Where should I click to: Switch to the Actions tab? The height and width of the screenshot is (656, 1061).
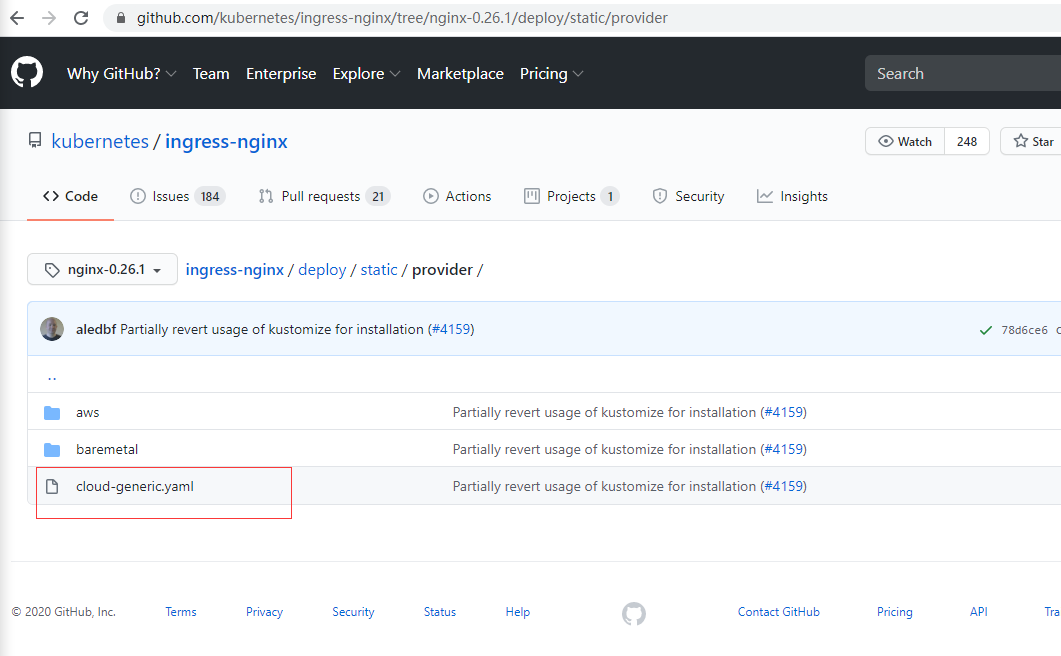(457, 196)
